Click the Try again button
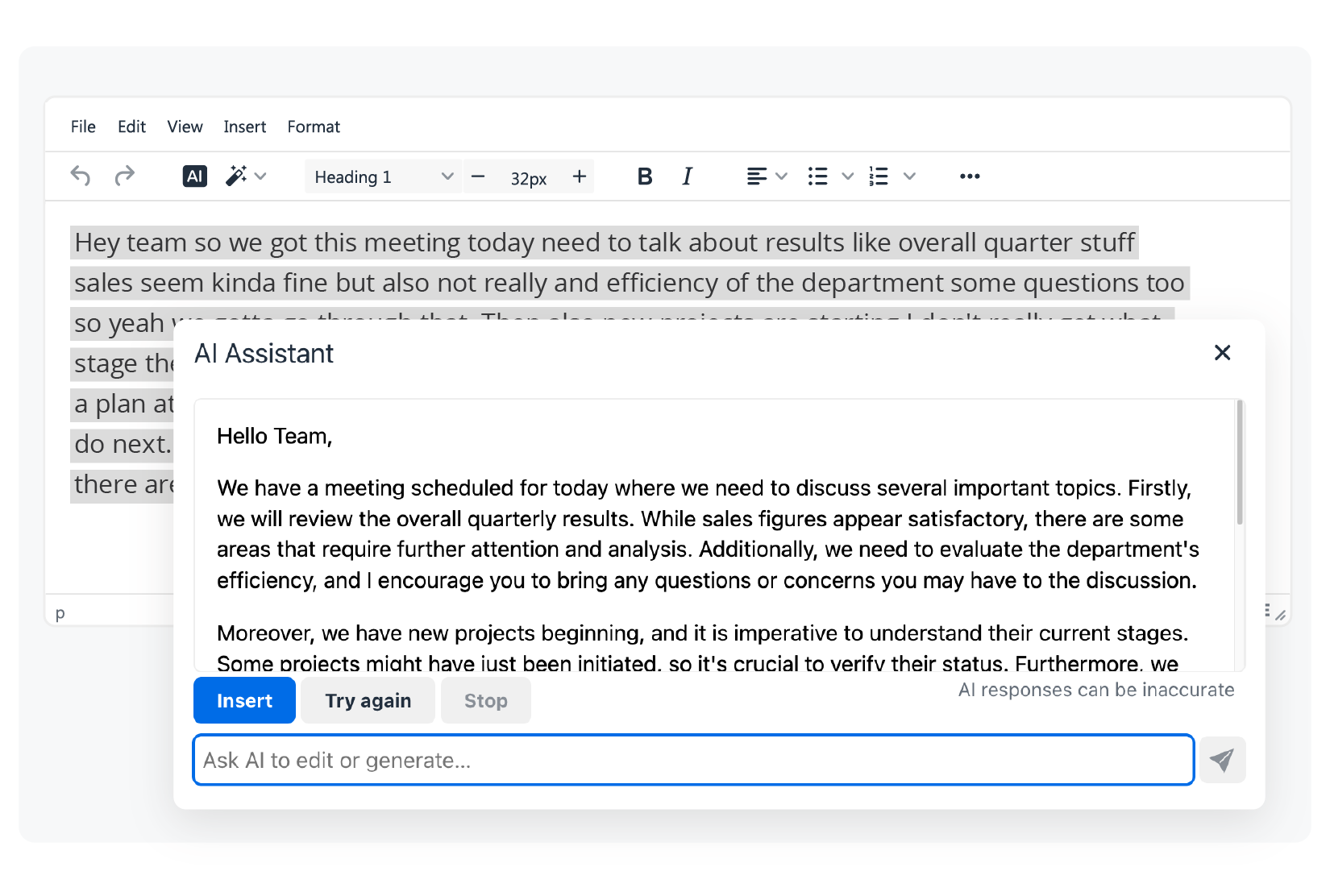Screen dimensions: 1330x896 click(368, 700)
